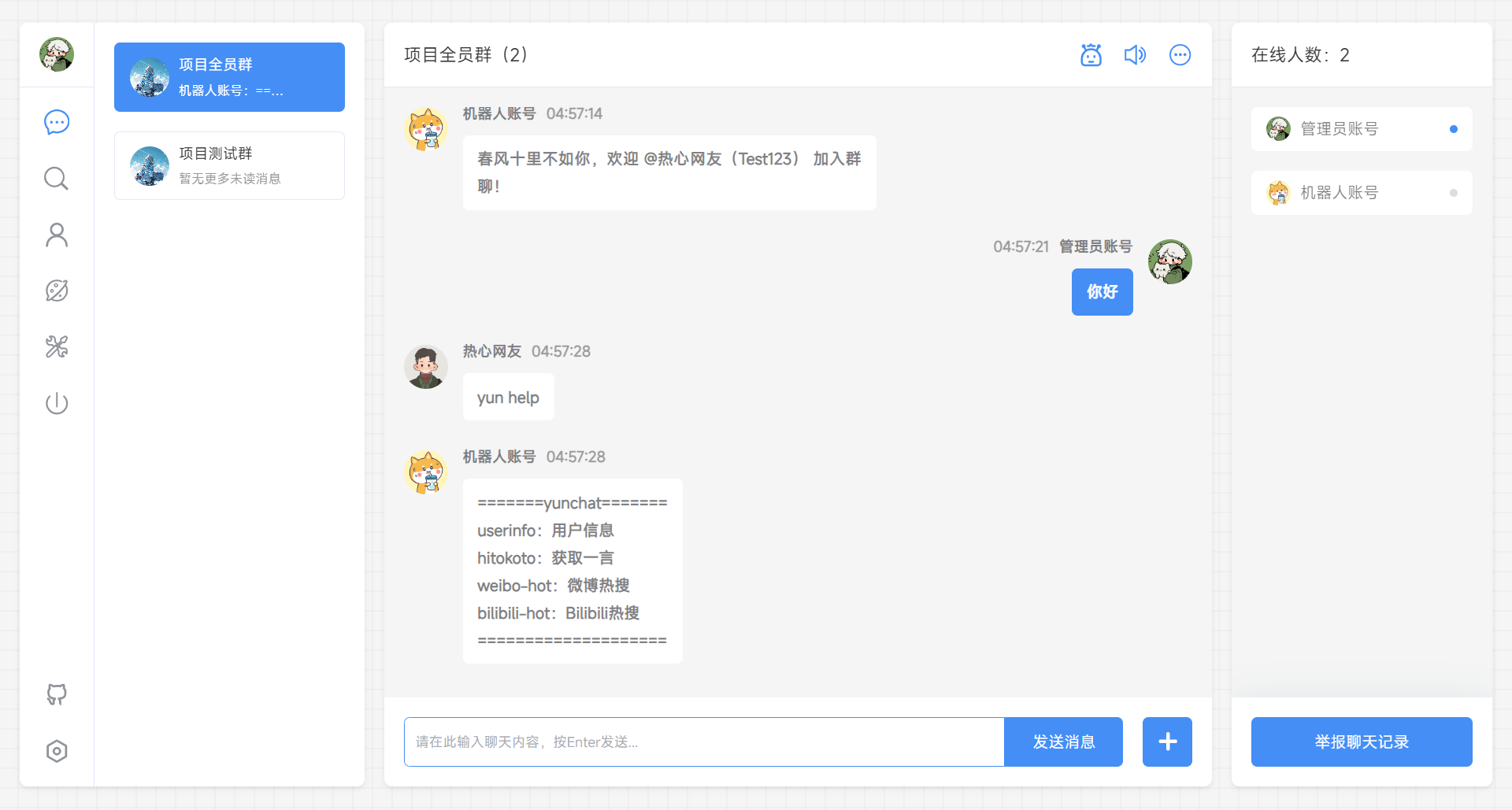Switch to the 项目测试群 conversation

[228, 165]
